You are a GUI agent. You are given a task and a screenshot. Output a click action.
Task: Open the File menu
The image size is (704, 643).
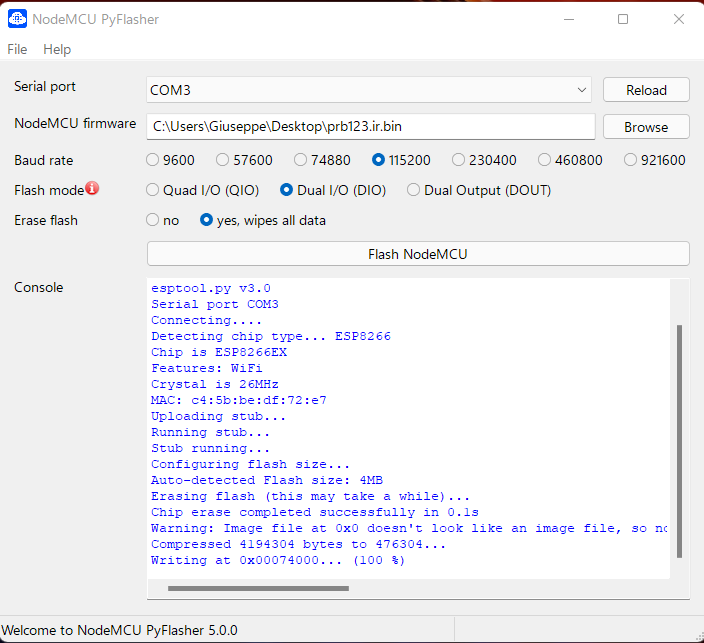point(17,49)
